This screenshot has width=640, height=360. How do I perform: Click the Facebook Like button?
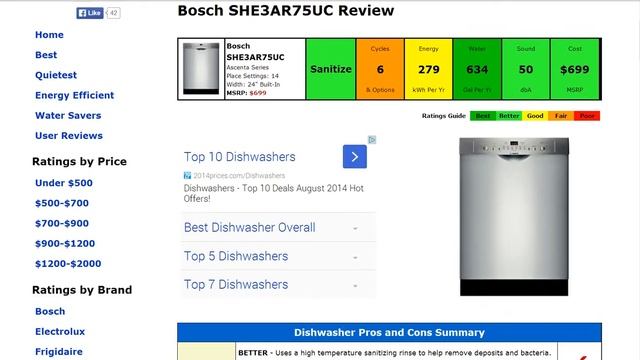point(89,13)
